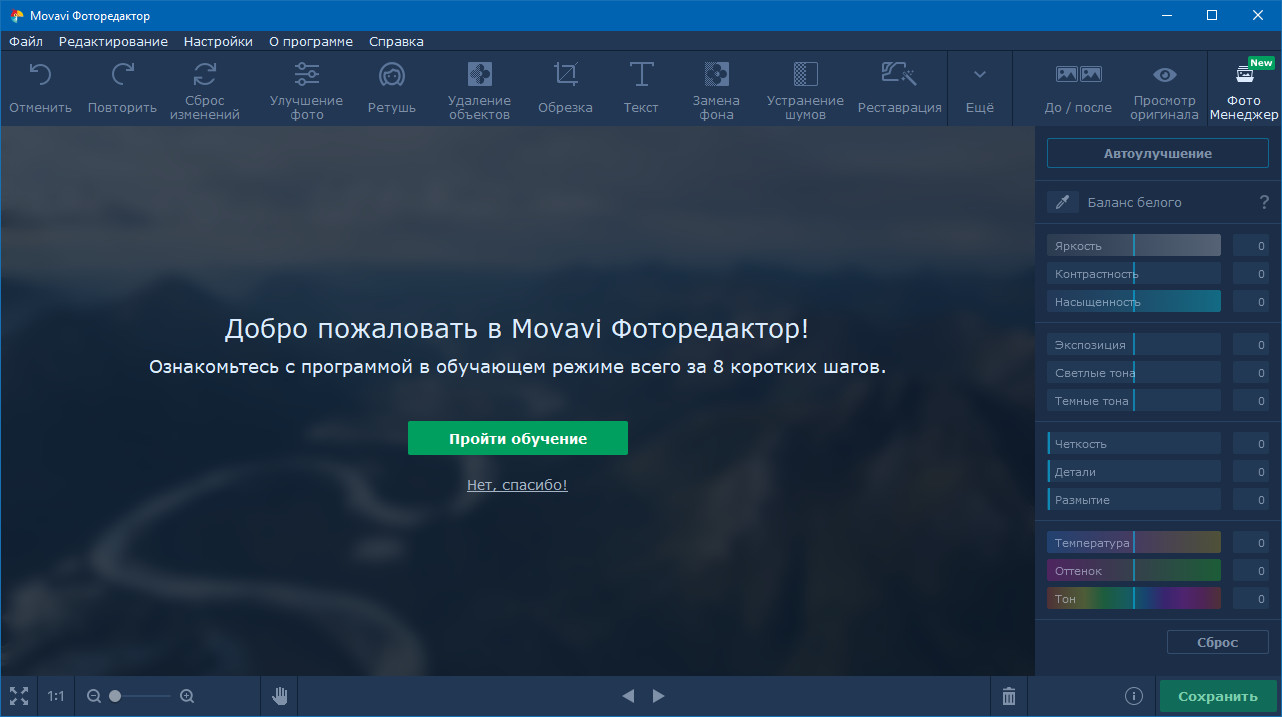Screen dimensions: 1282x717
Task: Click the Контрастность slider
Action: 1134,273
